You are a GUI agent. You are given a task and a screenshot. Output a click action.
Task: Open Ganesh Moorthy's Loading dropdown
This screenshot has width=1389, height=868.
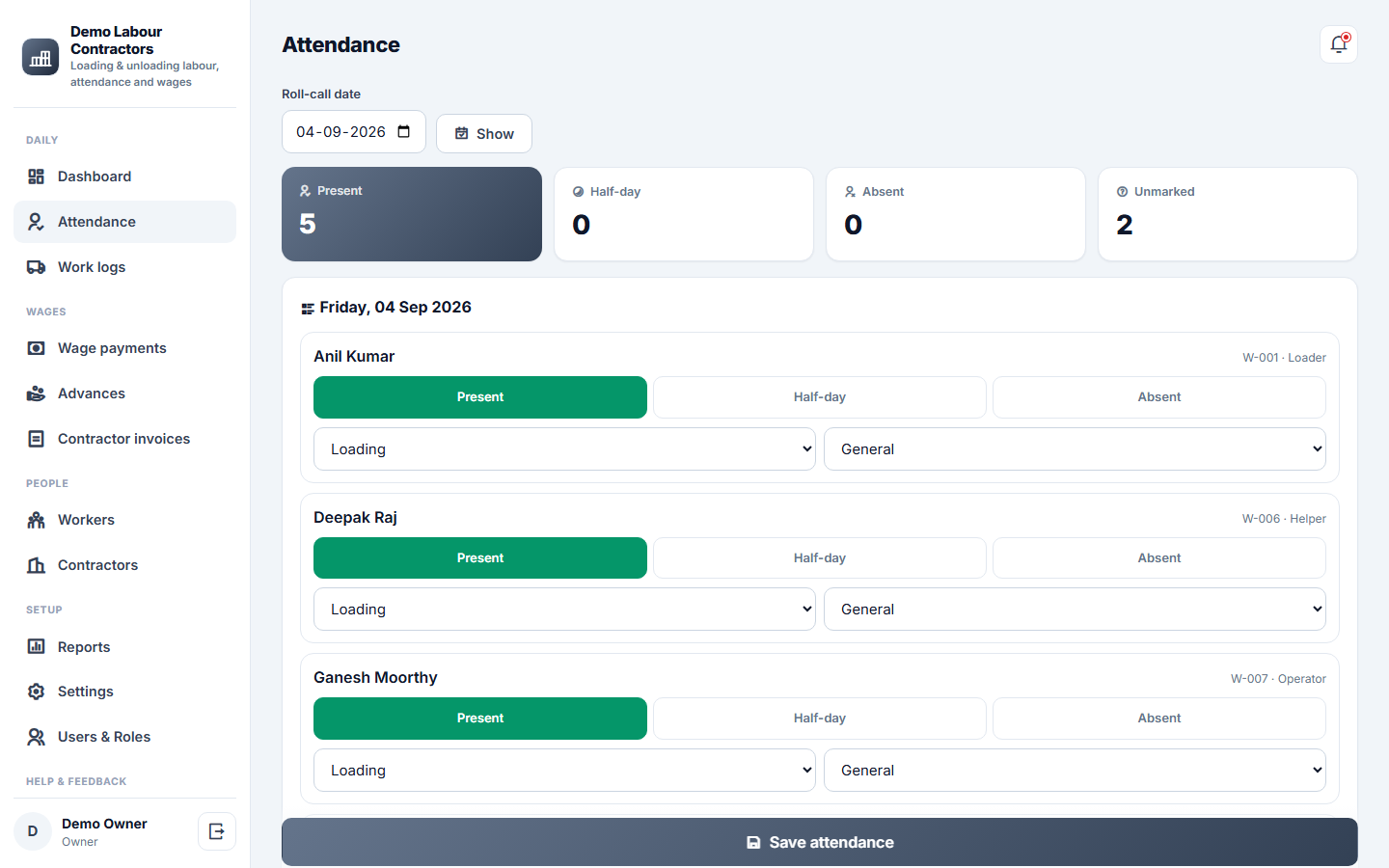pyautogui.click(x=564, y=771)
